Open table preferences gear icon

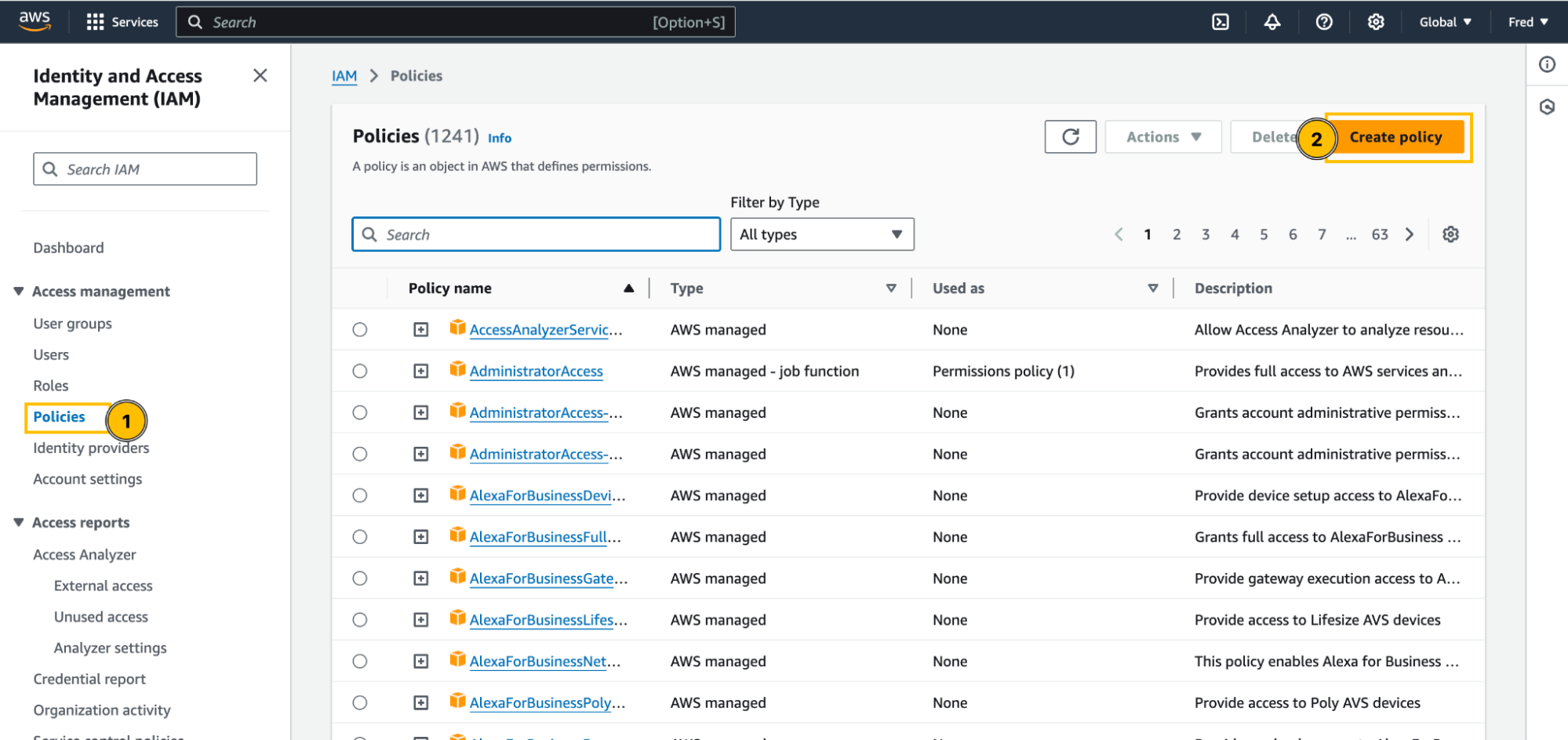pyautogui.click(x=1450, y=234)
